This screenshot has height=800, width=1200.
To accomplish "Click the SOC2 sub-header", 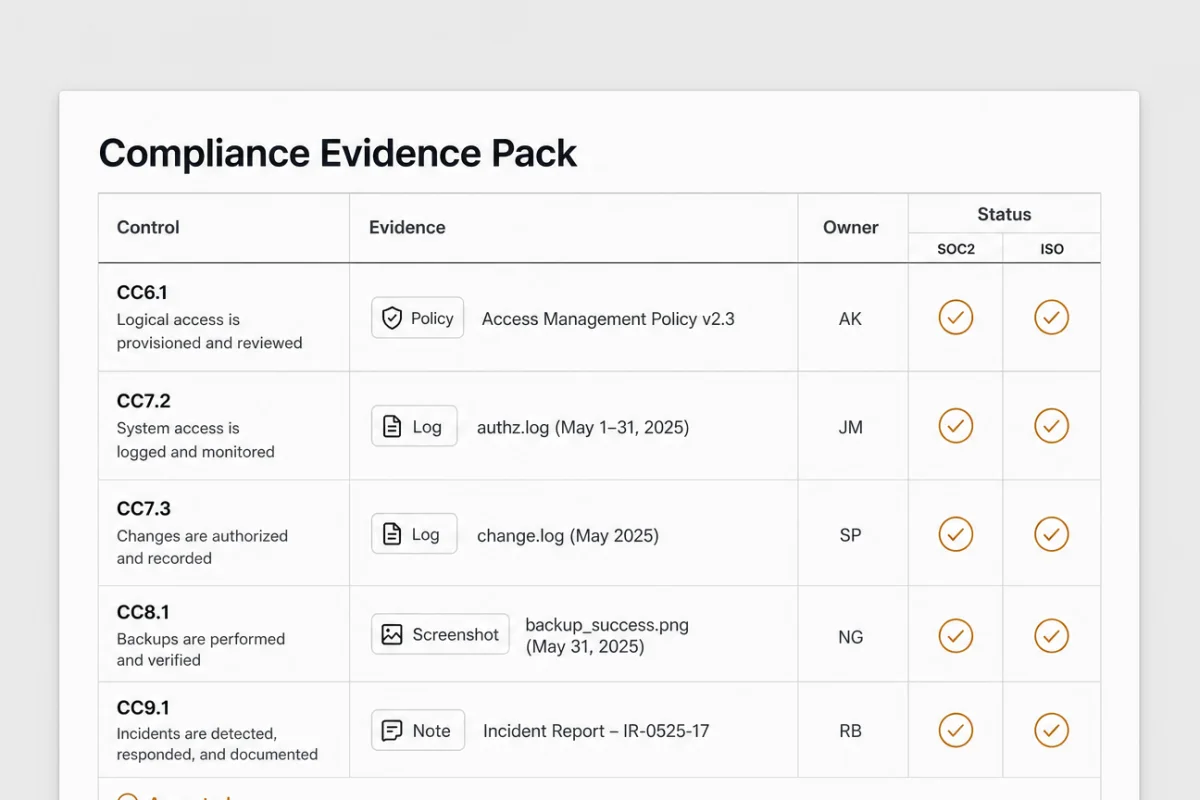I will tap(956, 249).
